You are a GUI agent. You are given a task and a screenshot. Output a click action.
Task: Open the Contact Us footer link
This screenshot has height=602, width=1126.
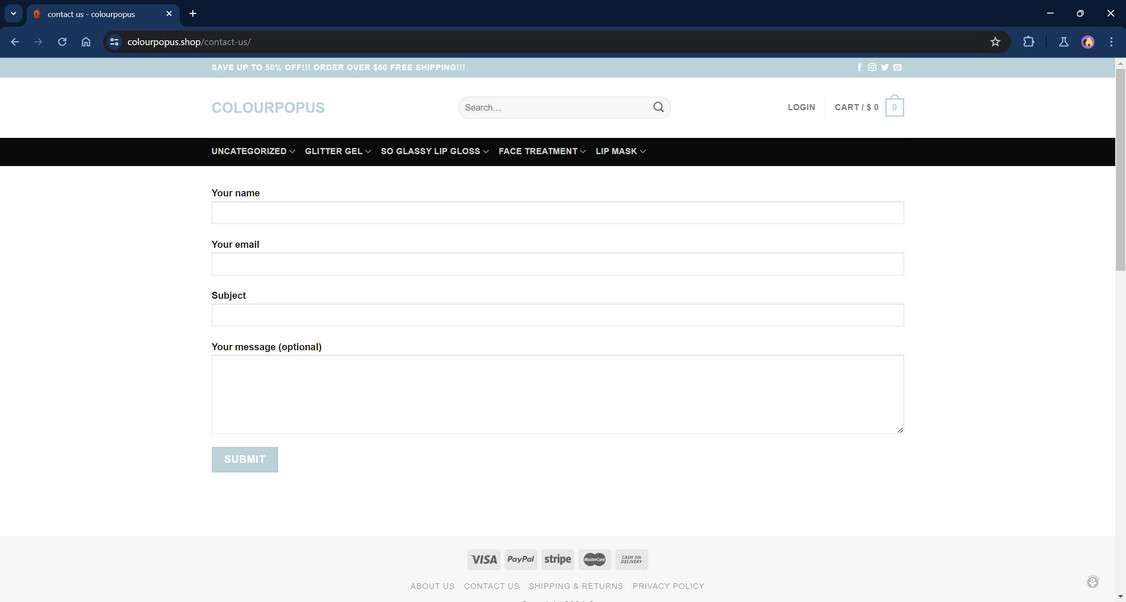[491, 586]
